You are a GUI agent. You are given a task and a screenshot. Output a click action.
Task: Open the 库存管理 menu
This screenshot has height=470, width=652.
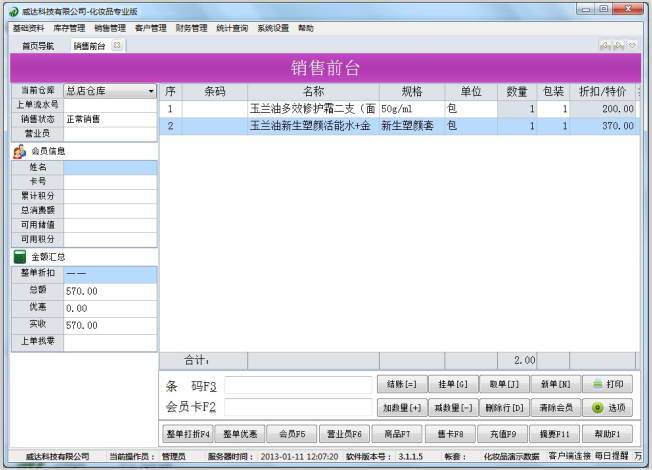click(x=69, y=28)
